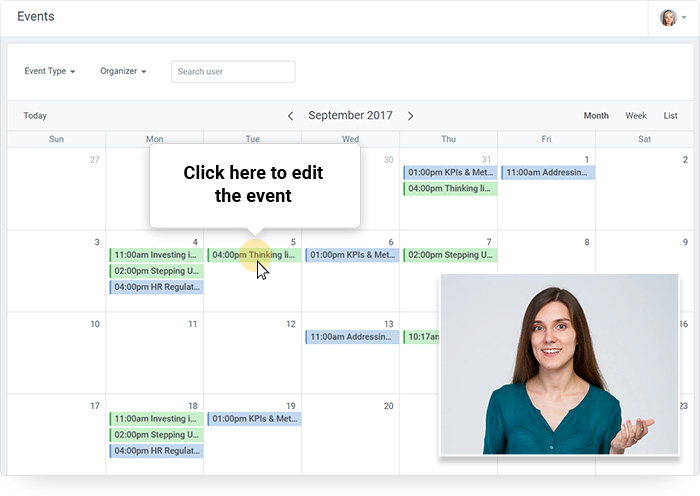Select day number 9
The image size is (700, 496).
coord(685,242)
